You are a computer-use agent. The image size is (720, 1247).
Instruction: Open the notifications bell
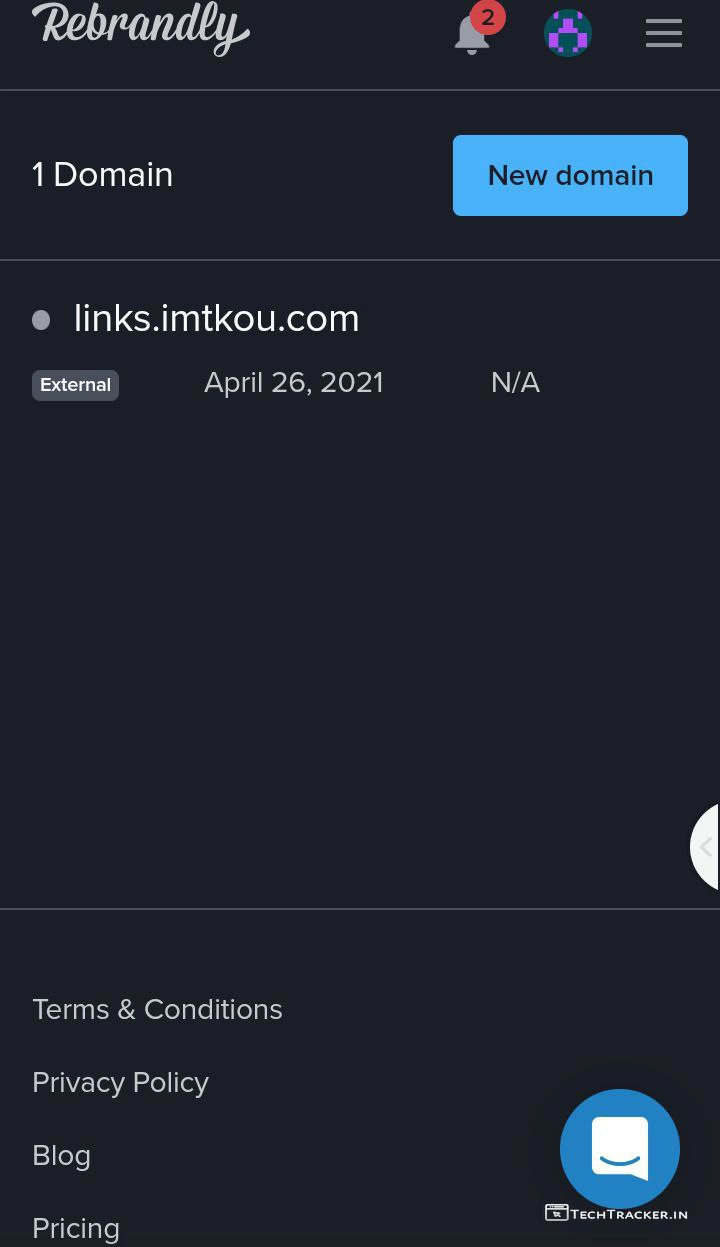(471, 36)
